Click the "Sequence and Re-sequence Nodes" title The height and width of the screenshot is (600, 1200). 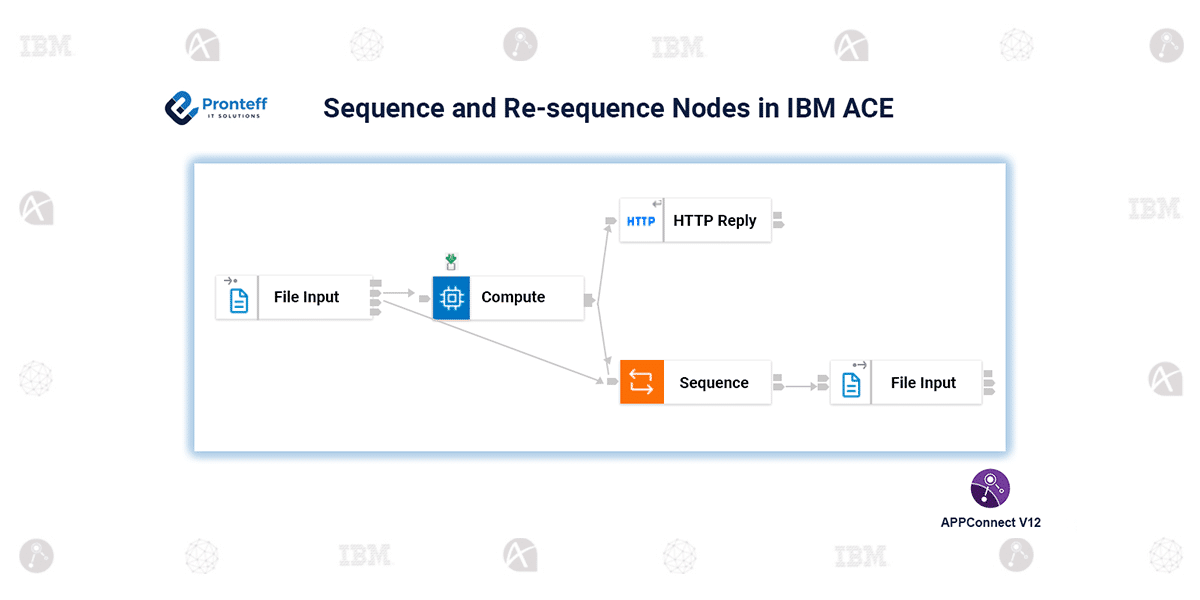[608, 108]
